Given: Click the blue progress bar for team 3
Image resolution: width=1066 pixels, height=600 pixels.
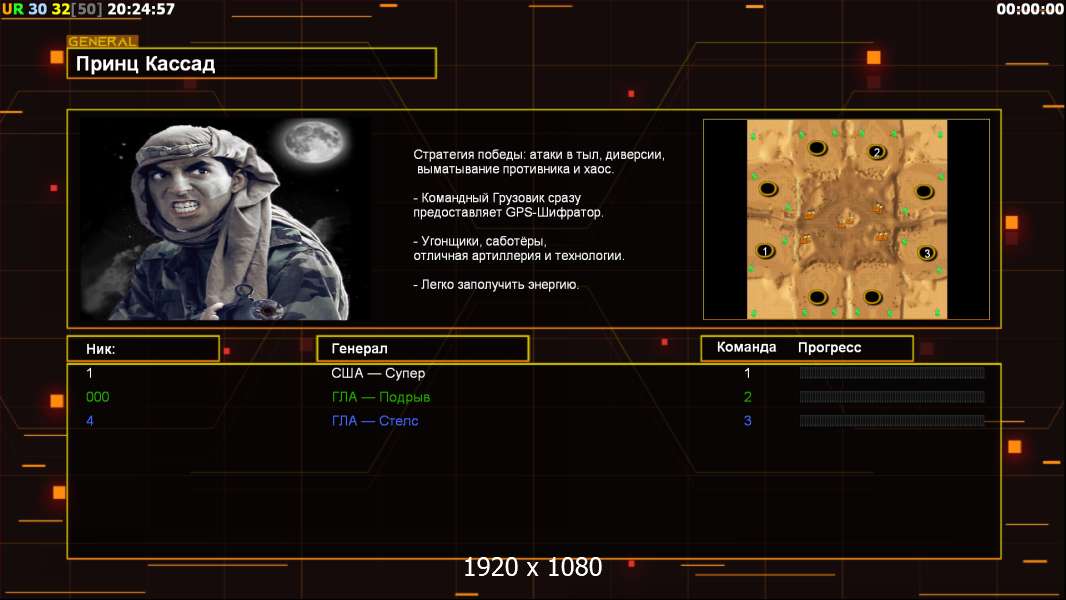Looking at the screenshot, I should [x=891, y=421].
